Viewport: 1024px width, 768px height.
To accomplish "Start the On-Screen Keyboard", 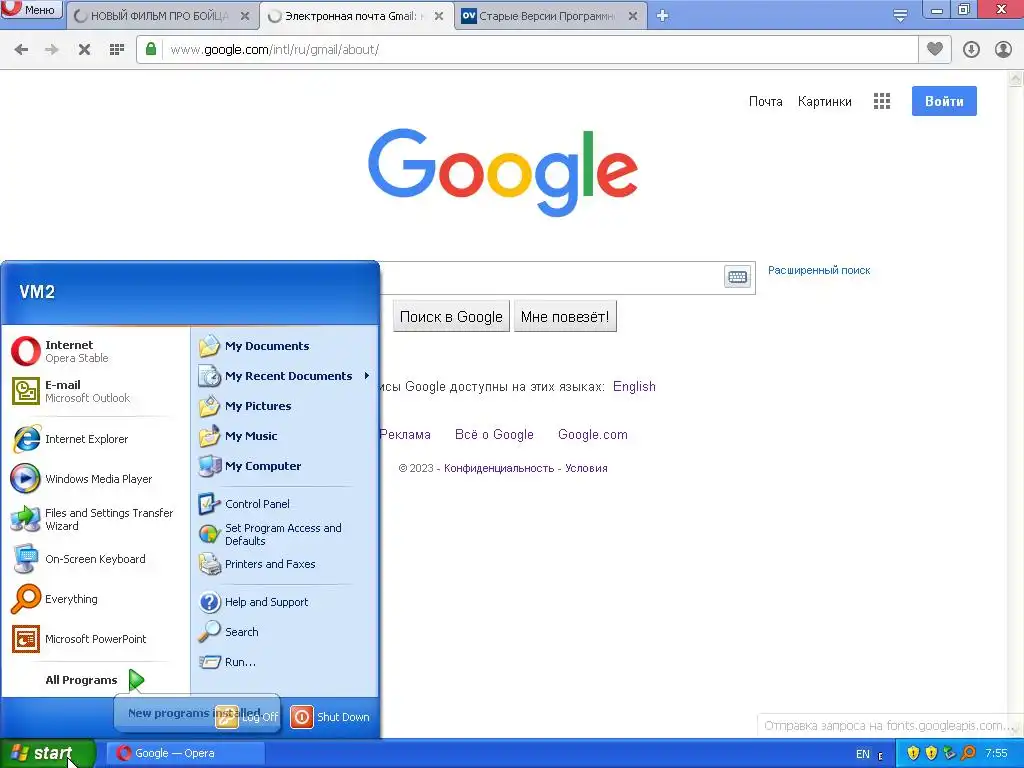I will pyautogui.click(x=95, y=559).
